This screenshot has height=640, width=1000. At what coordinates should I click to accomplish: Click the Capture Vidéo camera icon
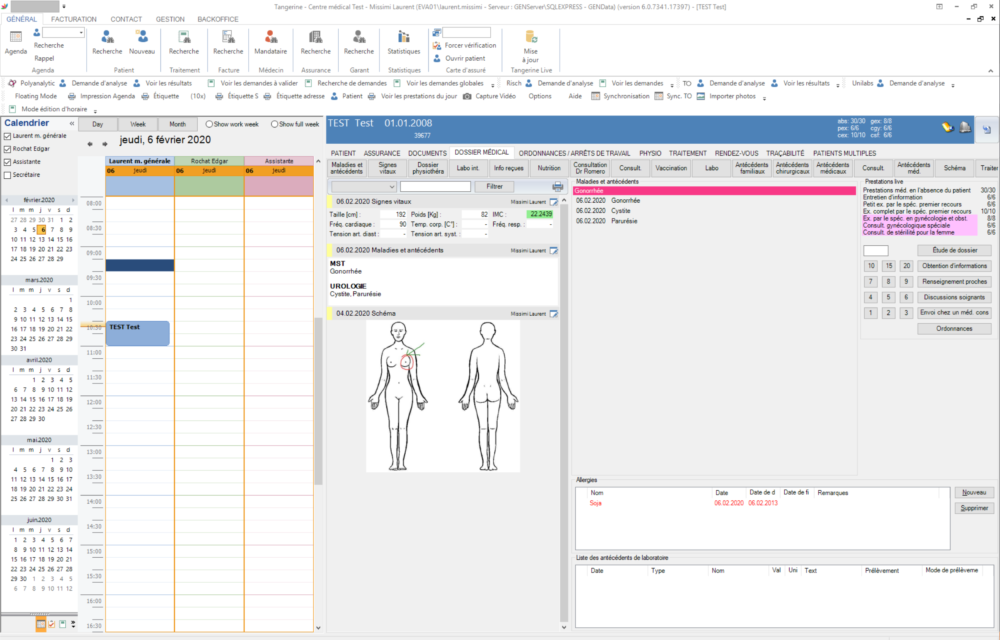[467, 96]
